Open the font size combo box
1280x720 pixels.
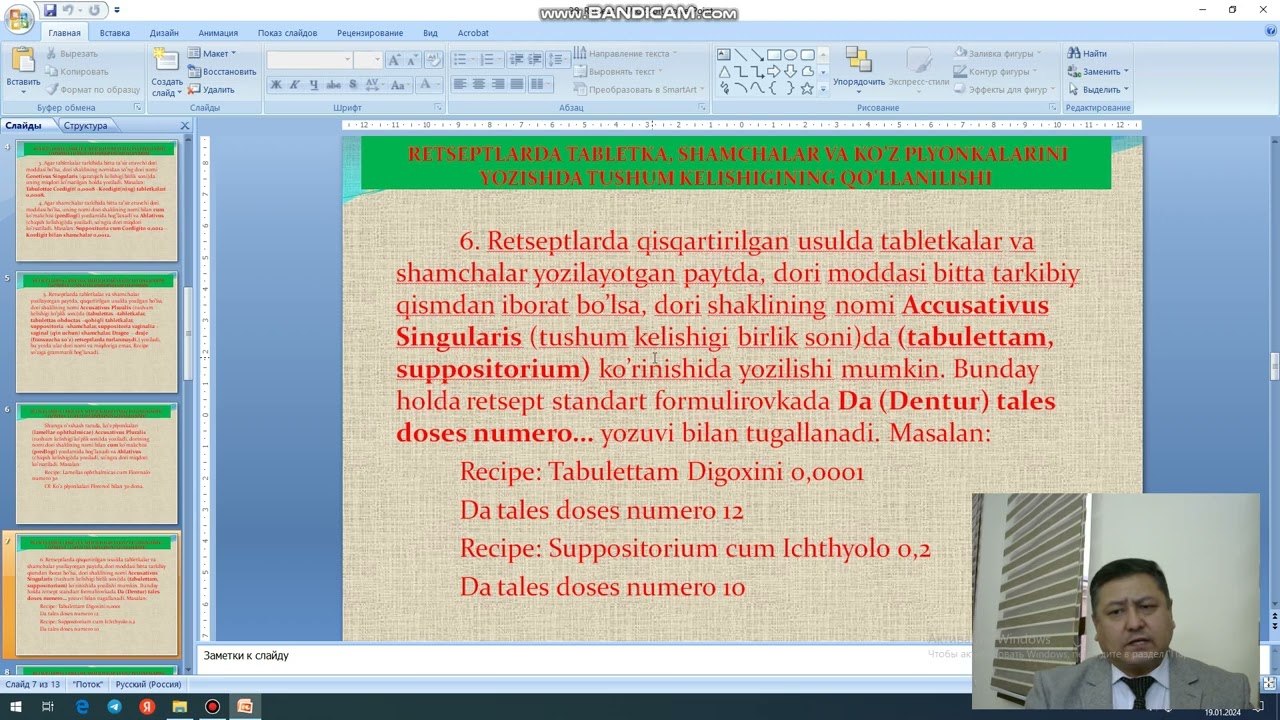point(368,60)
